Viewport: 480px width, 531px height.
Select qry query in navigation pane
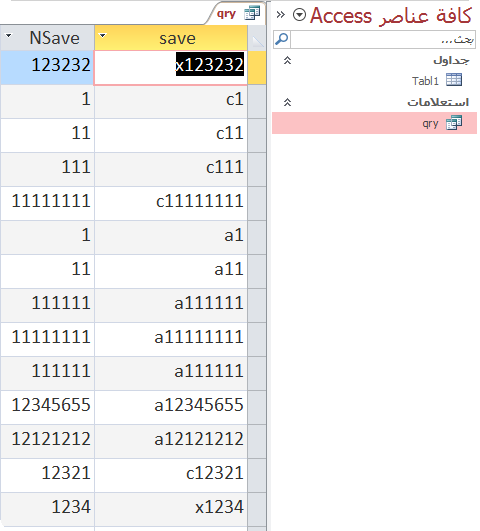coord(374,123)
